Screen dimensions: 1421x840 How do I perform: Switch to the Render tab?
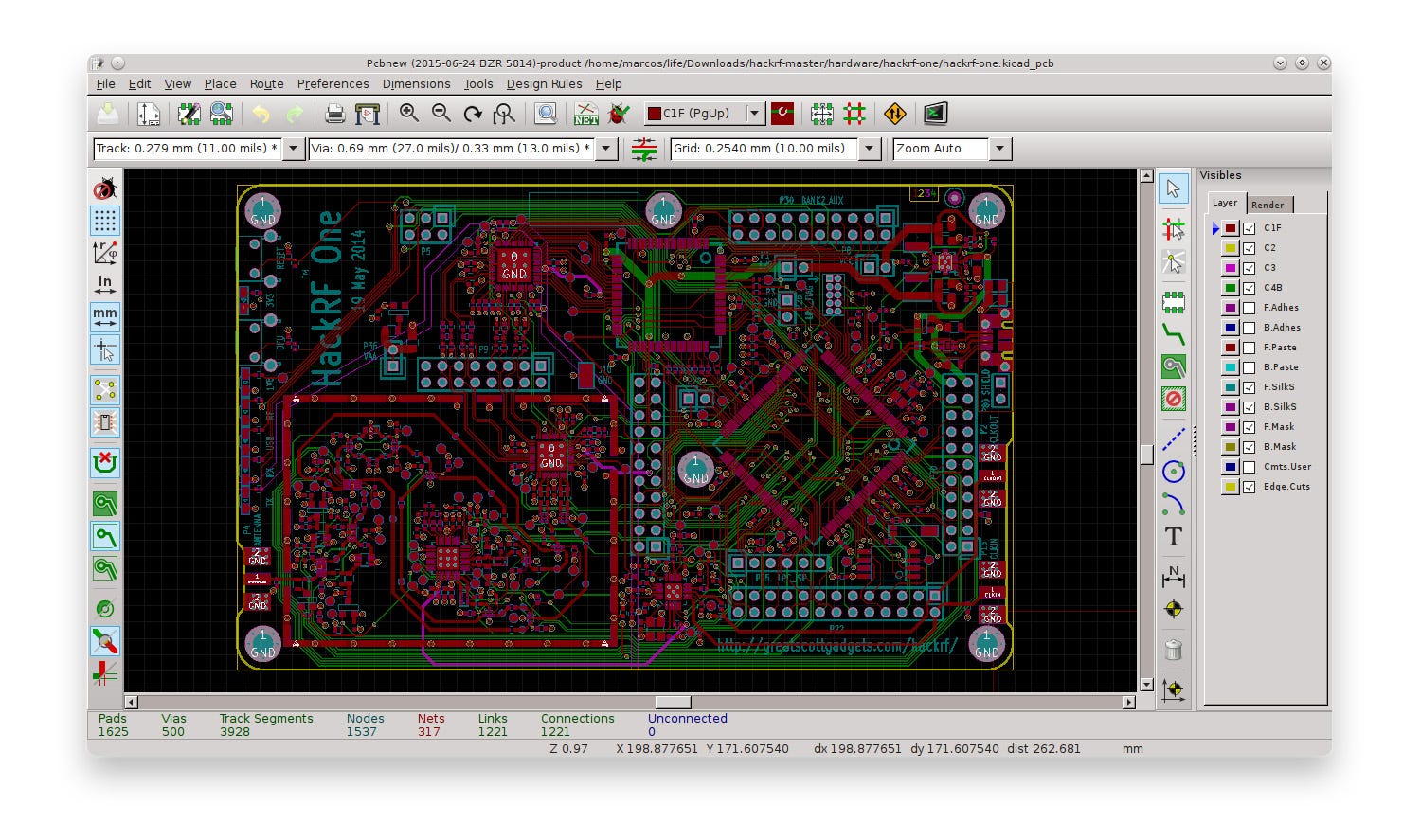click(x=1268, y=205)
